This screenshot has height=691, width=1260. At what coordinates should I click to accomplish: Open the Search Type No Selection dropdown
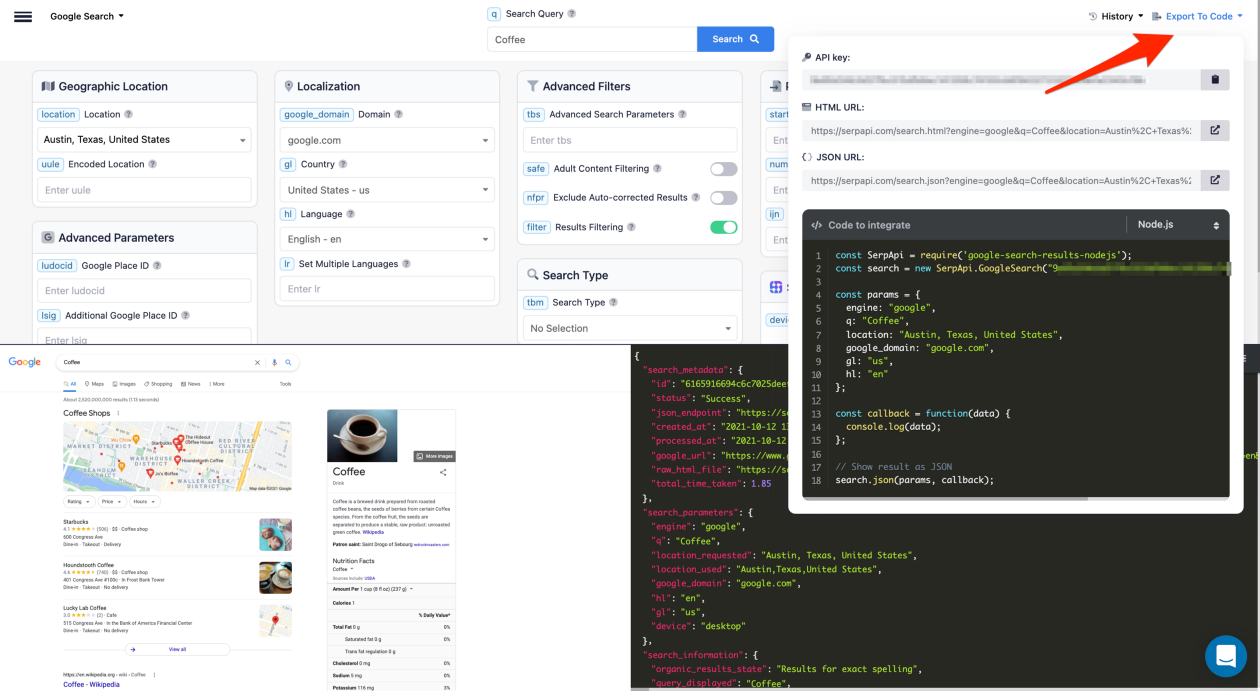tap(630, 328)
